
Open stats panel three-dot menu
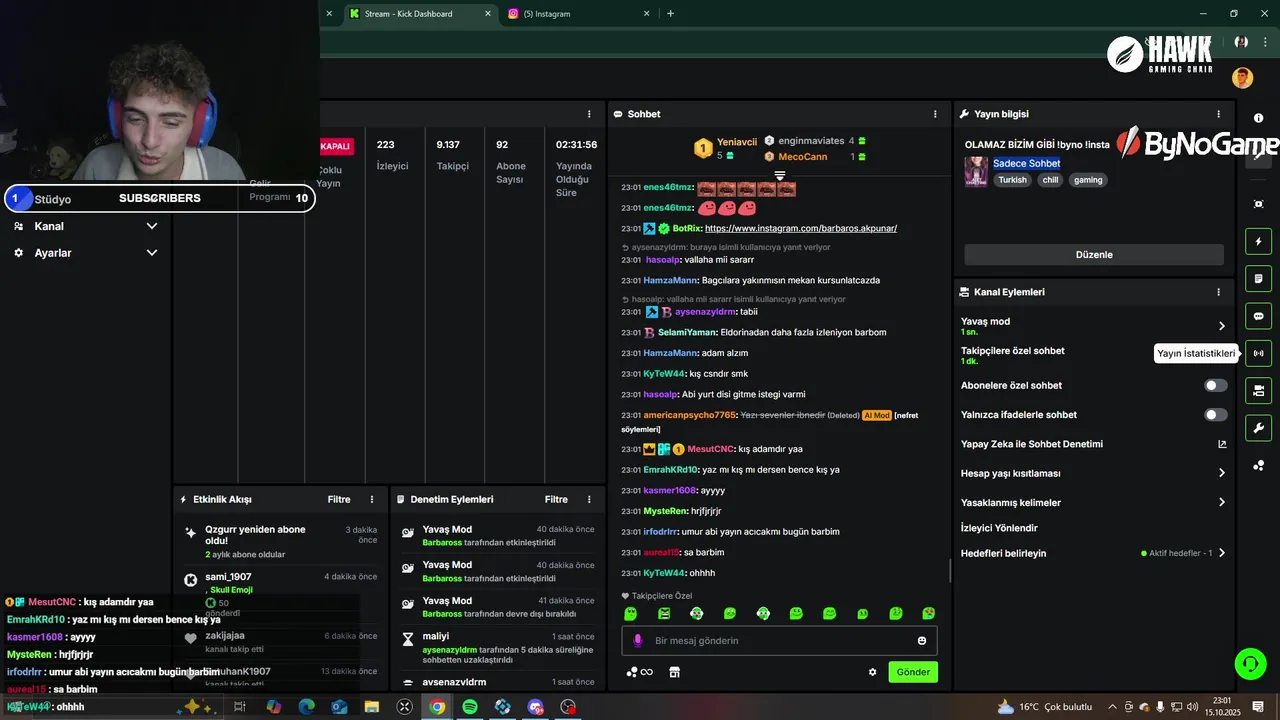point(589,114)
